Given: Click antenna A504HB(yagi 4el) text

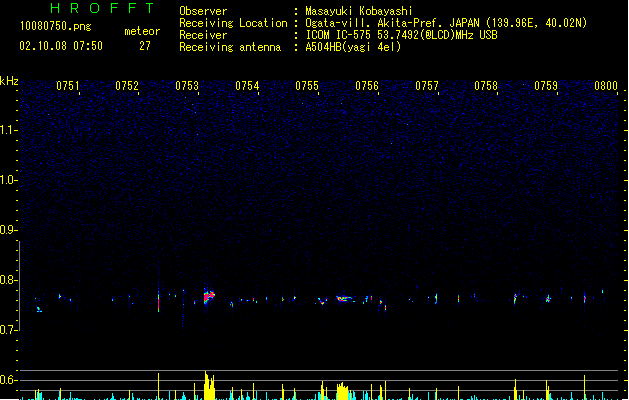Looking at the screenshot, I should point(353,47).
